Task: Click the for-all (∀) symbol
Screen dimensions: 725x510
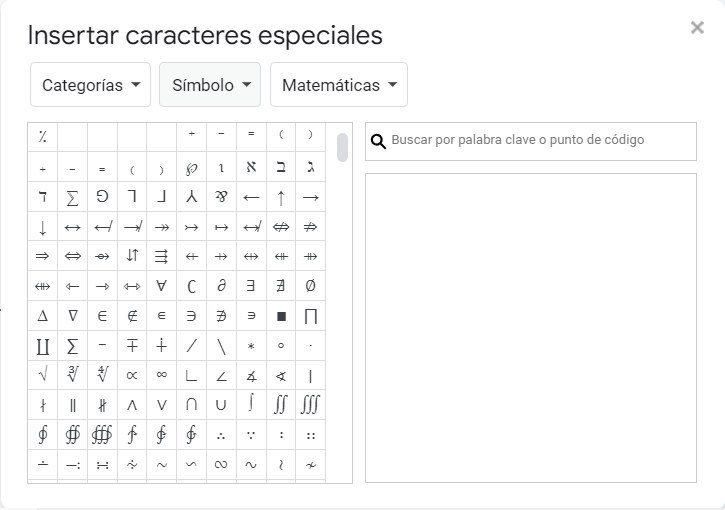Action: [162, 286]
